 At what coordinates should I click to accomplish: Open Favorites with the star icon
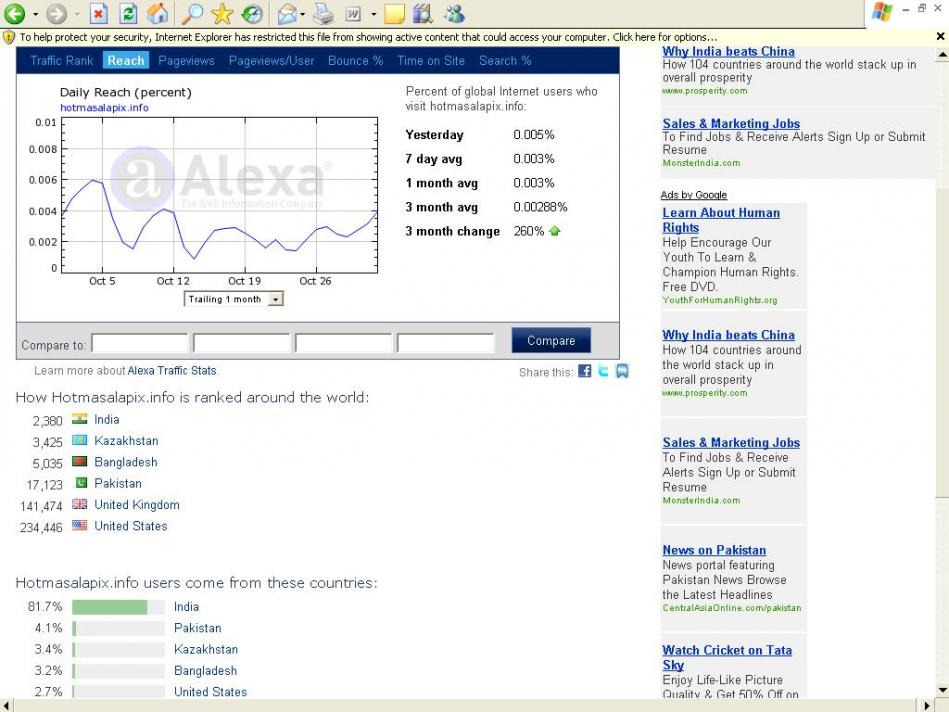pyautogui.click(x=222, y=13)
